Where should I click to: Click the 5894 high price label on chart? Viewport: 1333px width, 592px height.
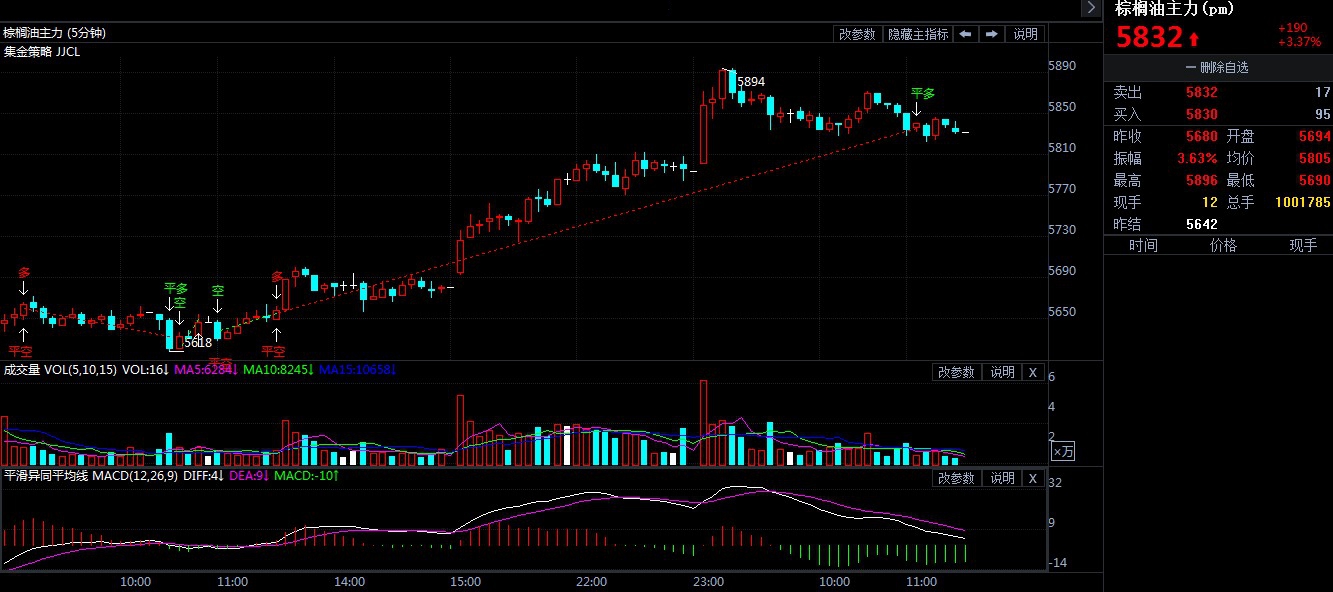point(751,82)
